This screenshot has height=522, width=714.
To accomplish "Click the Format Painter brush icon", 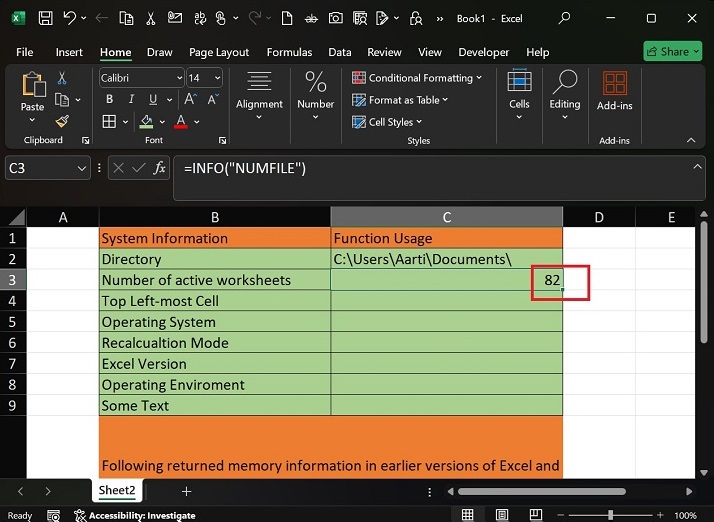I will coord(62,122).
